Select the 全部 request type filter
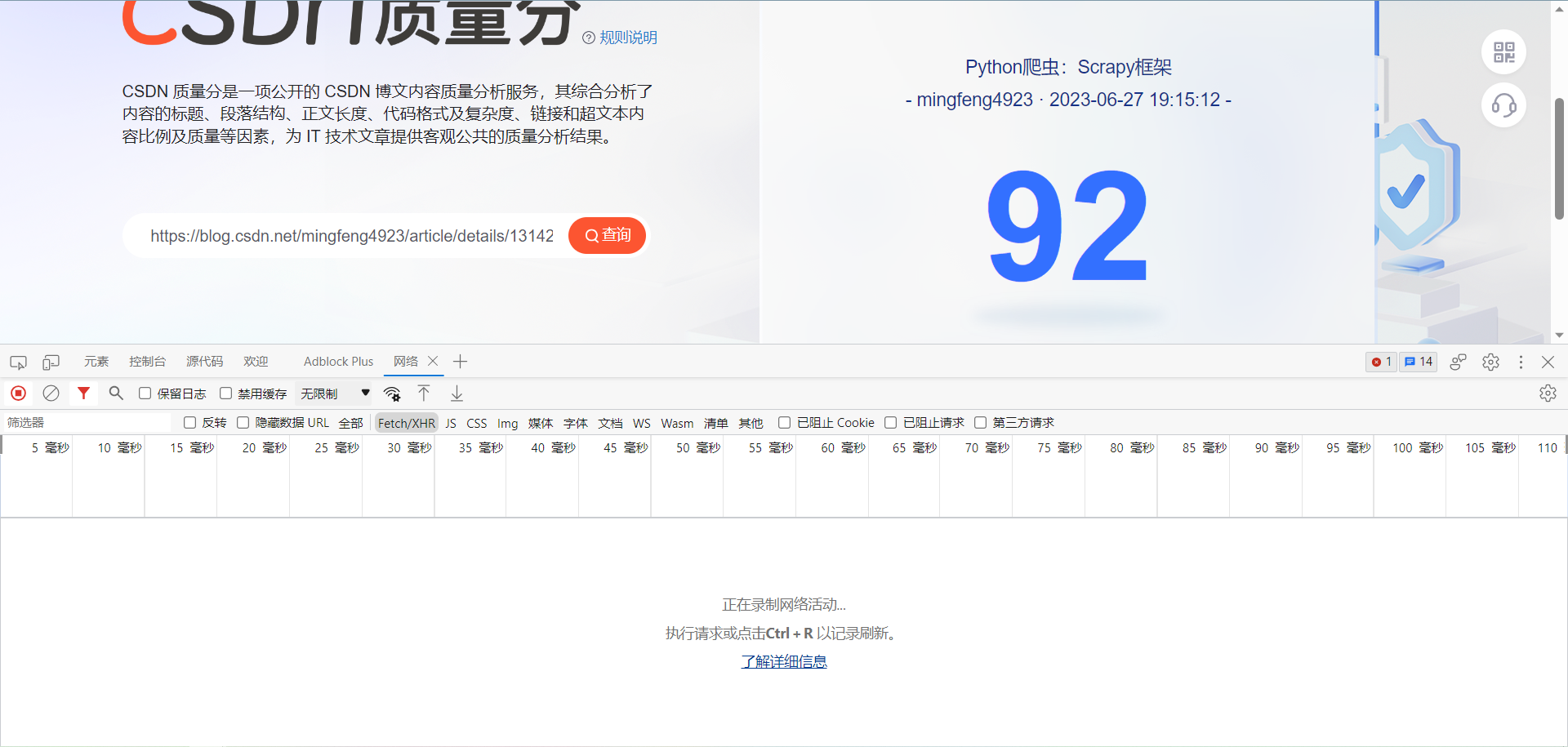This screenshot has height=747, width=1568. click(351, 423)
